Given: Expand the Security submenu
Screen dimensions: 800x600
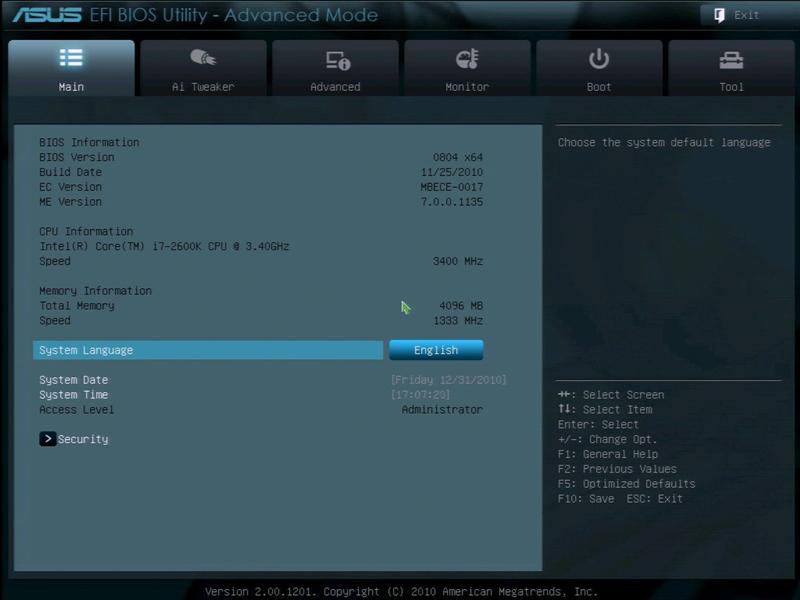Looking at the screenshot, I should 81,439.
